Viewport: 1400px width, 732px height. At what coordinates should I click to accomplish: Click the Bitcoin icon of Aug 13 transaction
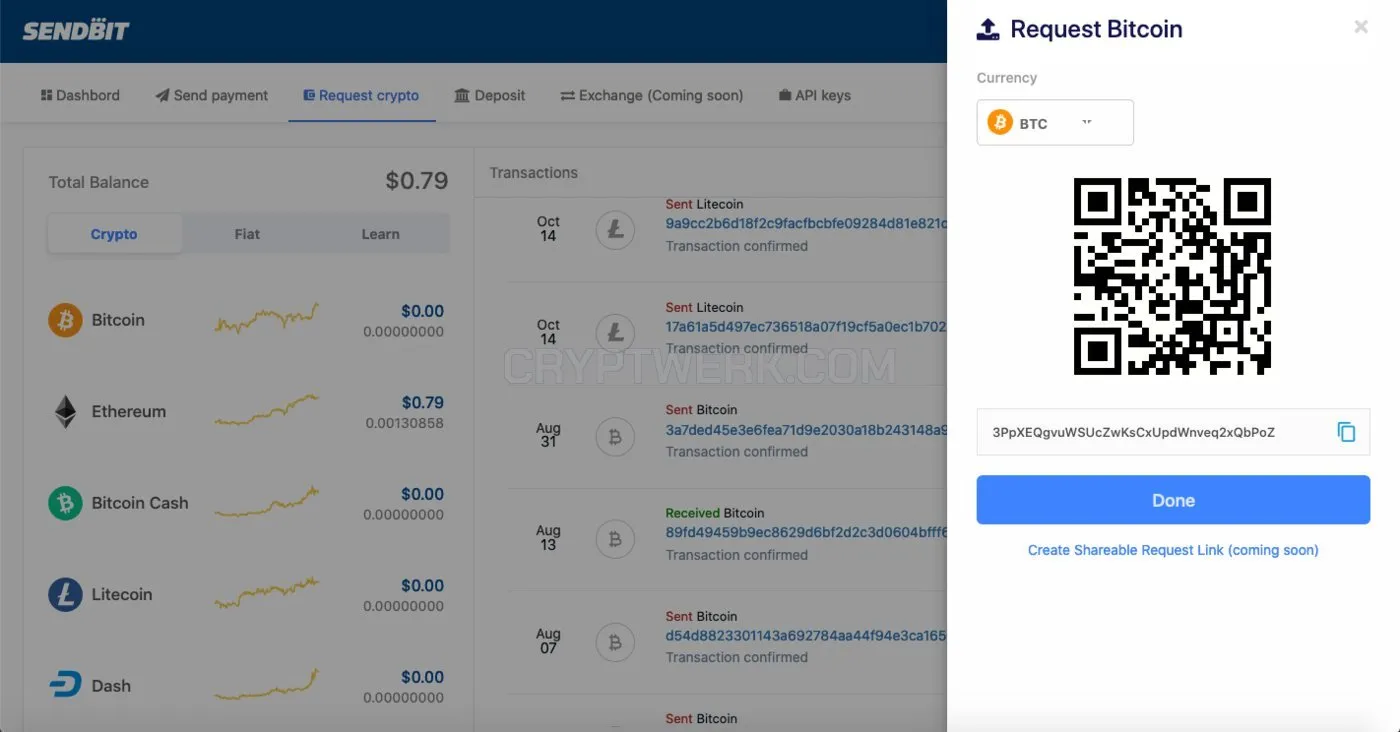[615, 540]
